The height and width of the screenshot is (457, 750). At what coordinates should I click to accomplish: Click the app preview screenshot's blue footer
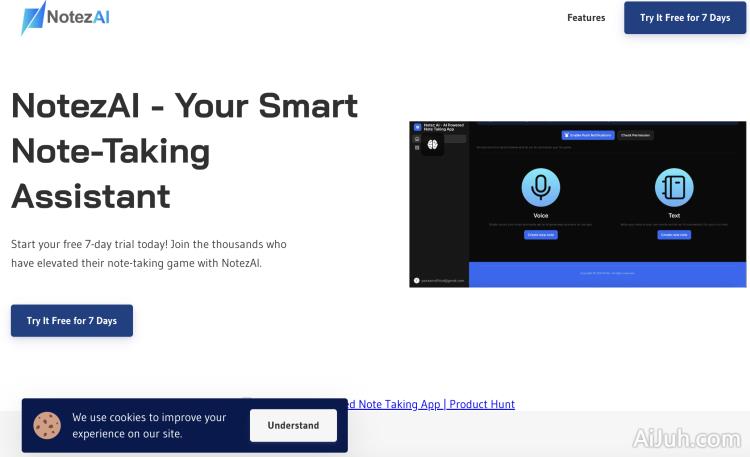tap(608, 274)
